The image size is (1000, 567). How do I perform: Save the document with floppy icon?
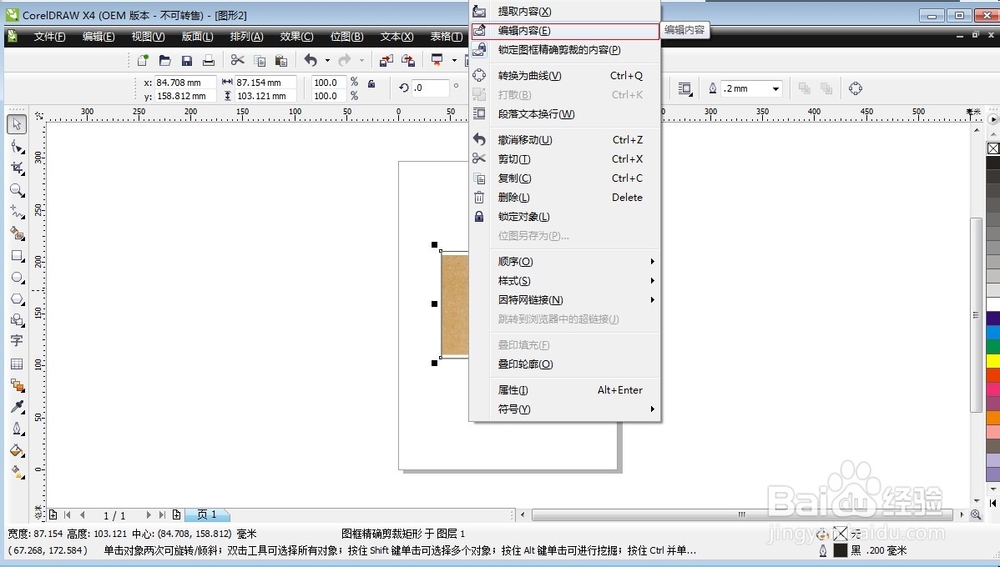pos(186,61)
